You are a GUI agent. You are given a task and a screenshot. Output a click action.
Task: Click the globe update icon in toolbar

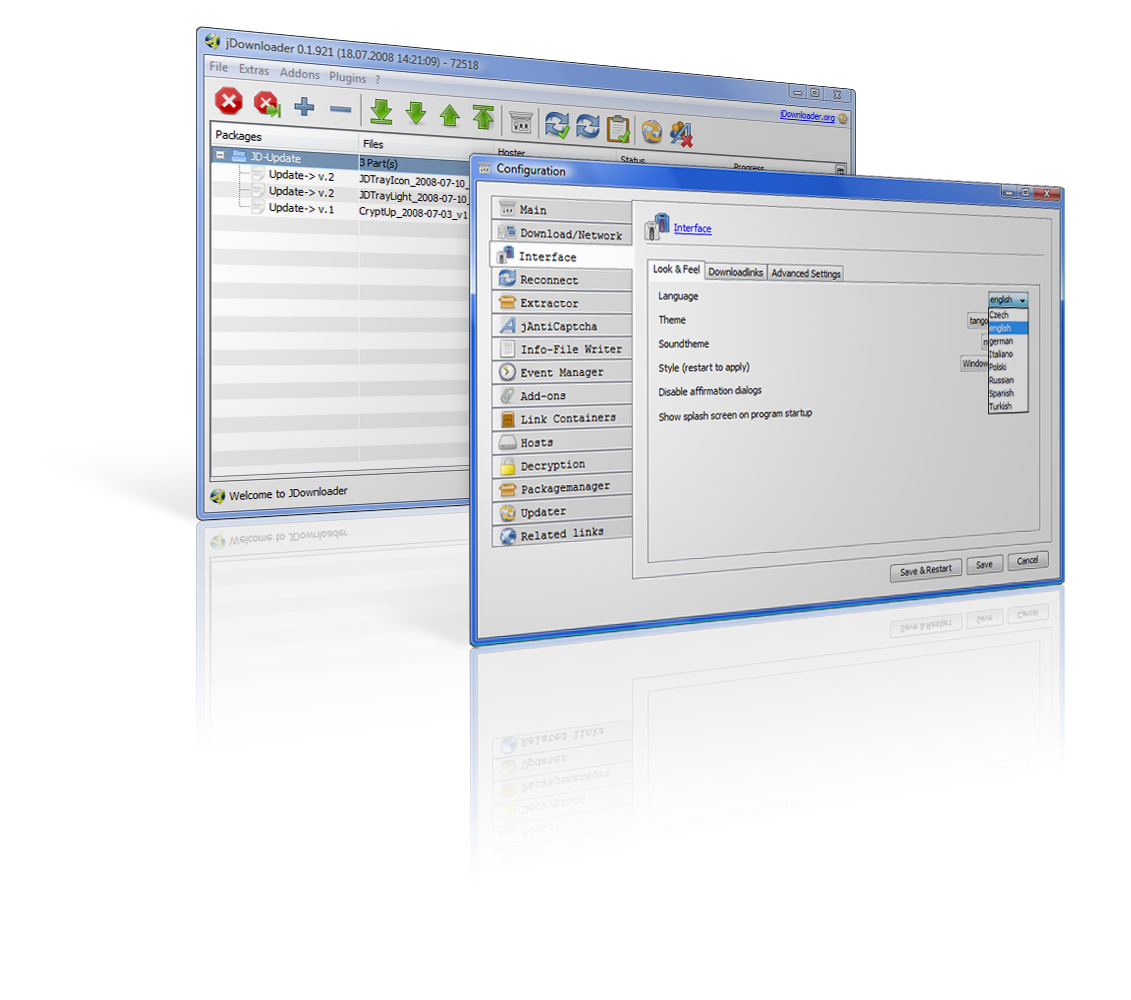(x=652, y=131)
